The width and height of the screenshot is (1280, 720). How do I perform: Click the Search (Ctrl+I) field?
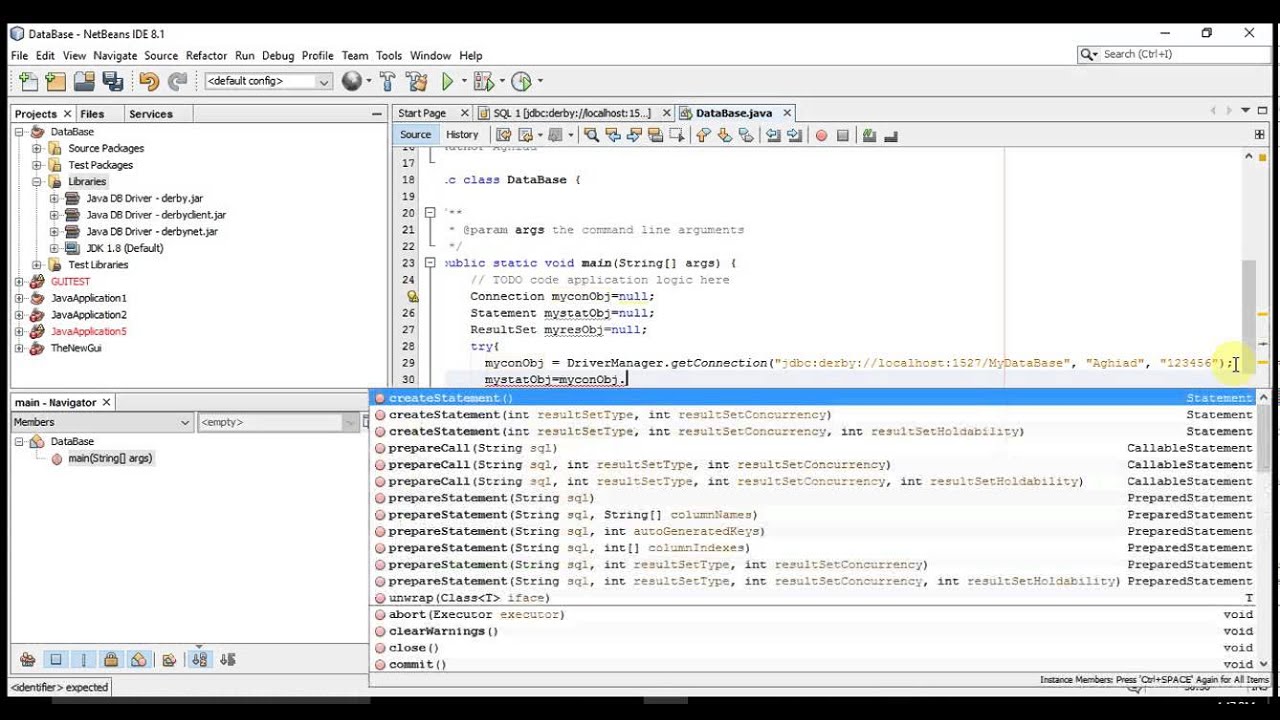1174,54
